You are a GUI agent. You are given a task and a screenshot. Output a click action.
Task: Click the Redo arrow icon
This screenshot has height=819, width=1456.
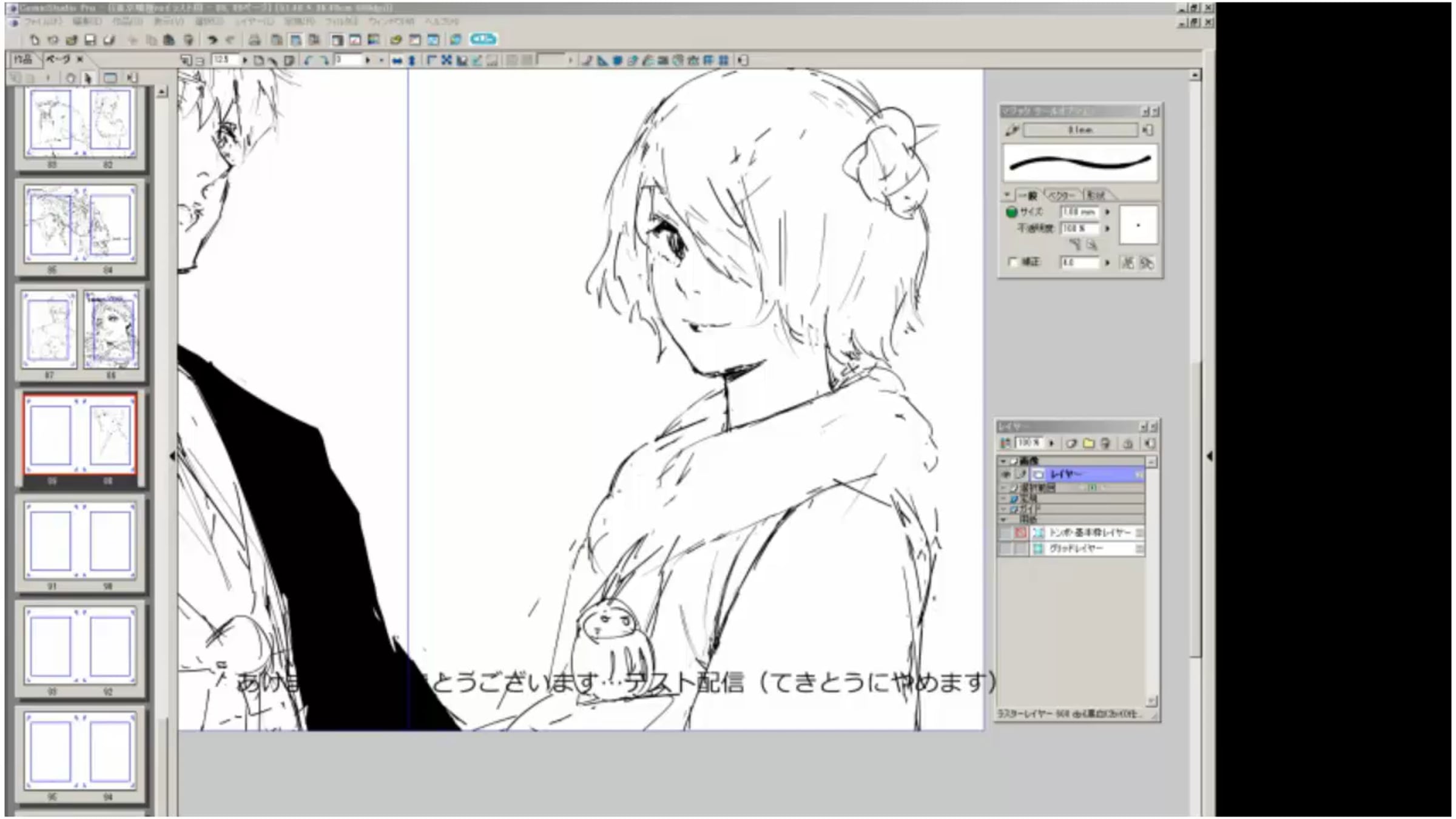(230, 40)
